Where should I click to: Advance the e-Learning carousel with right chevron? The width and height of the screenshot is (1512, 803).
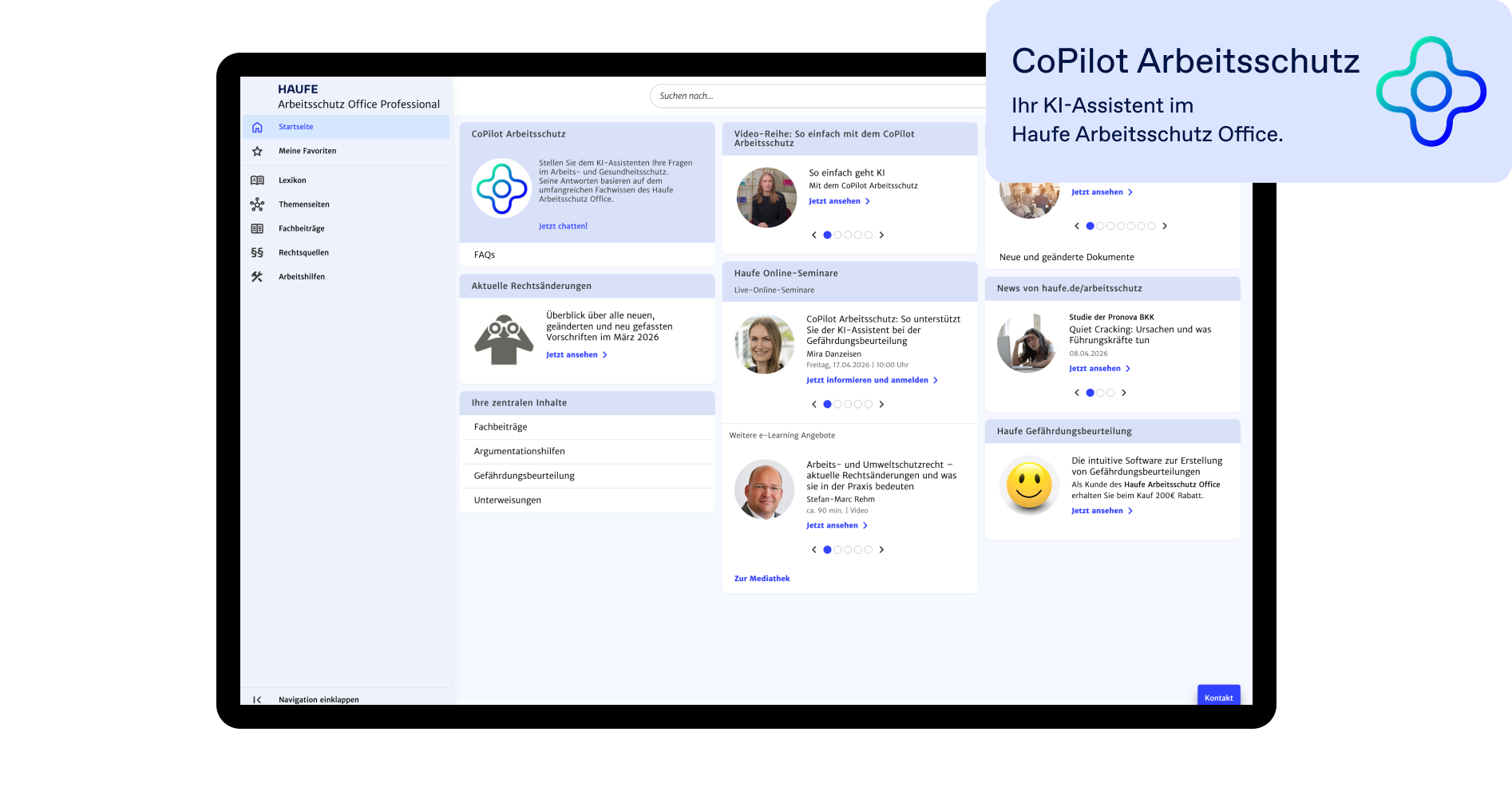pyautogui.click(x=881, y=549)
